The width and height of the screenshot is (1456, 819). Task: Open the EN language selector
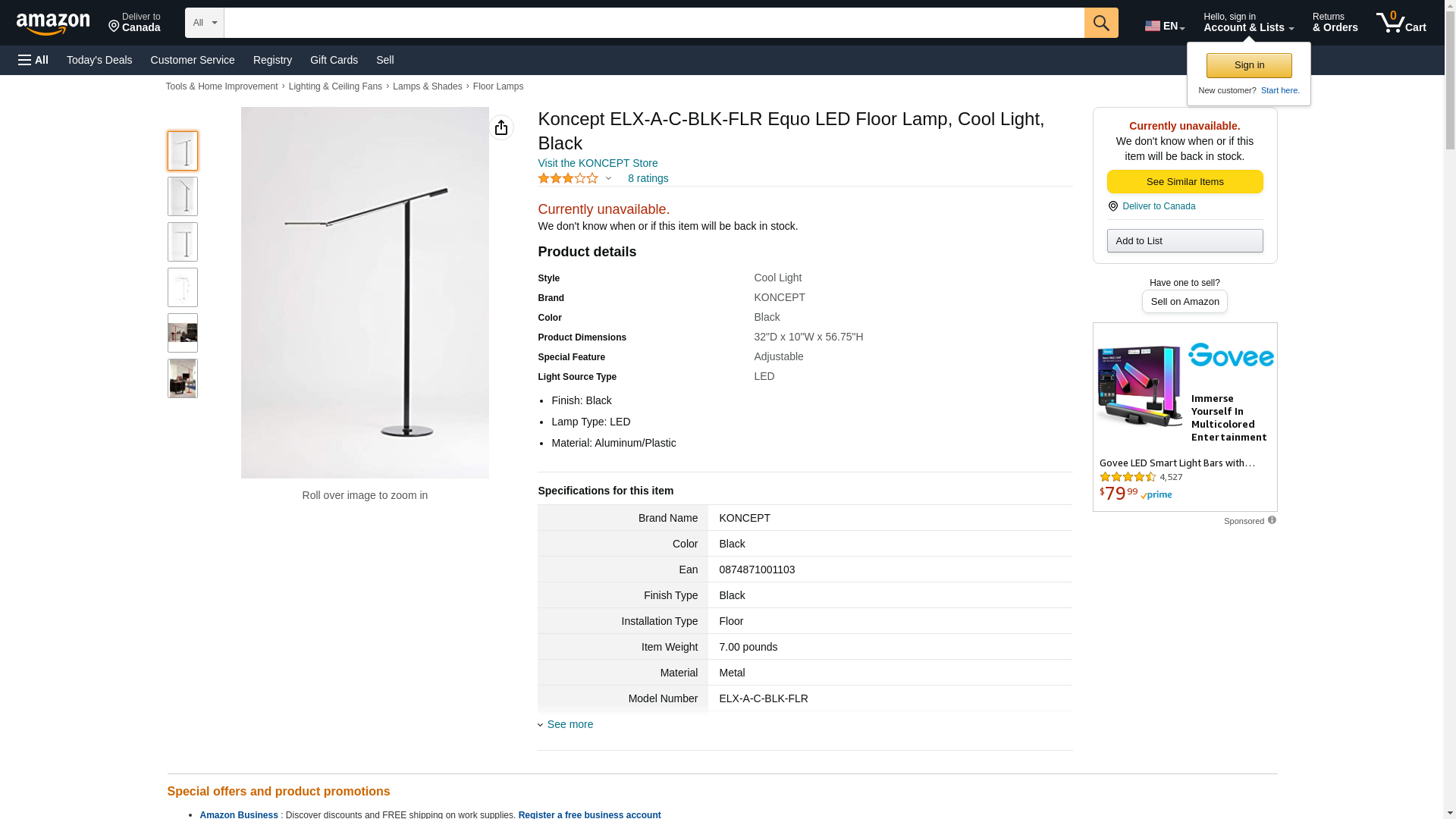1164,26
